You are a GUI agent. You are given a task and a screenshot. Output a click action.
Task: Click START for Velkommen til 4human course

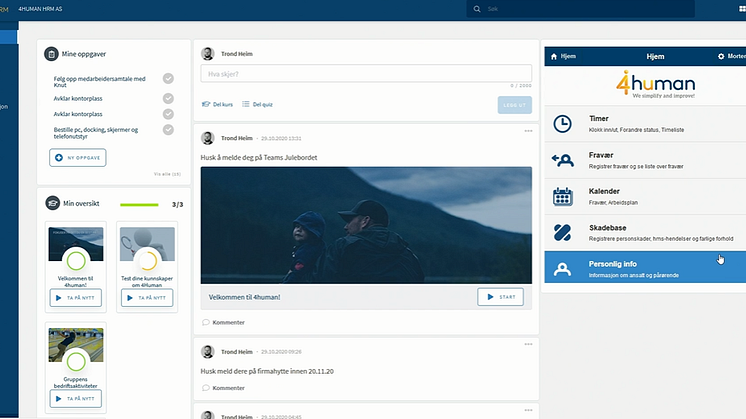click(x=501, y=297)
